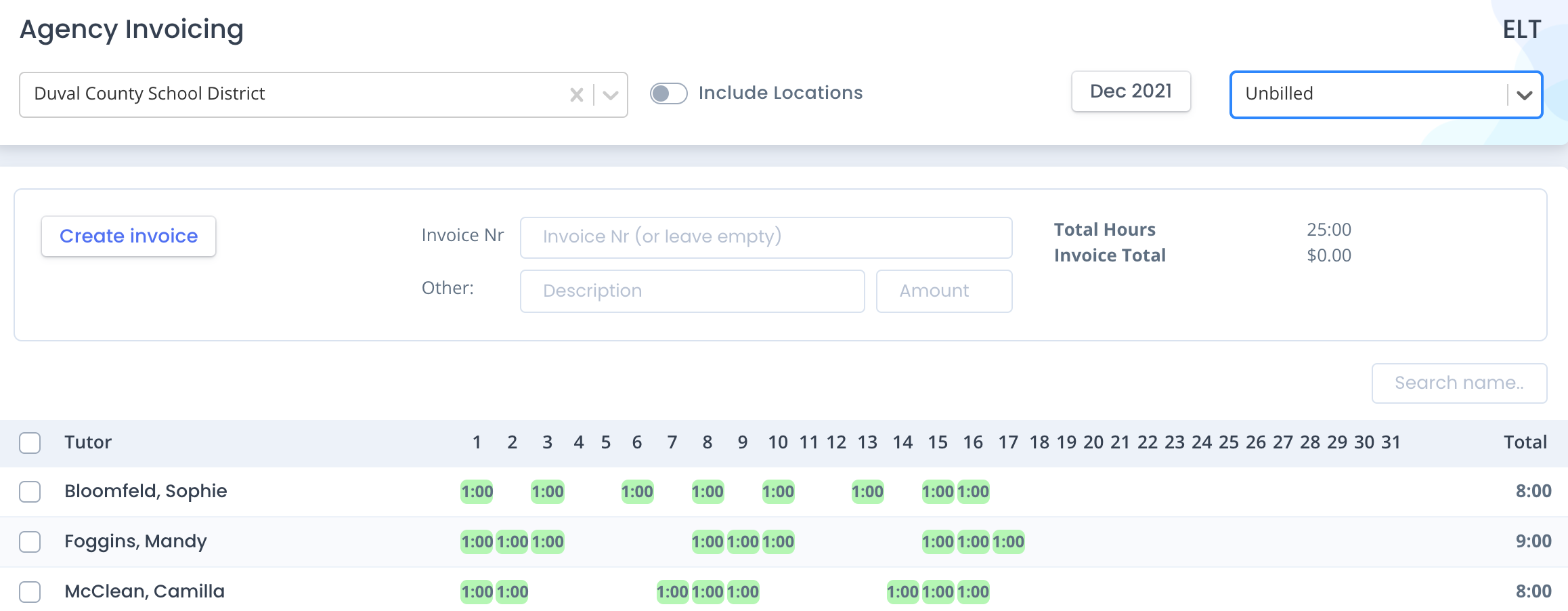Click the day 31 column header

tap(1391, 442)
